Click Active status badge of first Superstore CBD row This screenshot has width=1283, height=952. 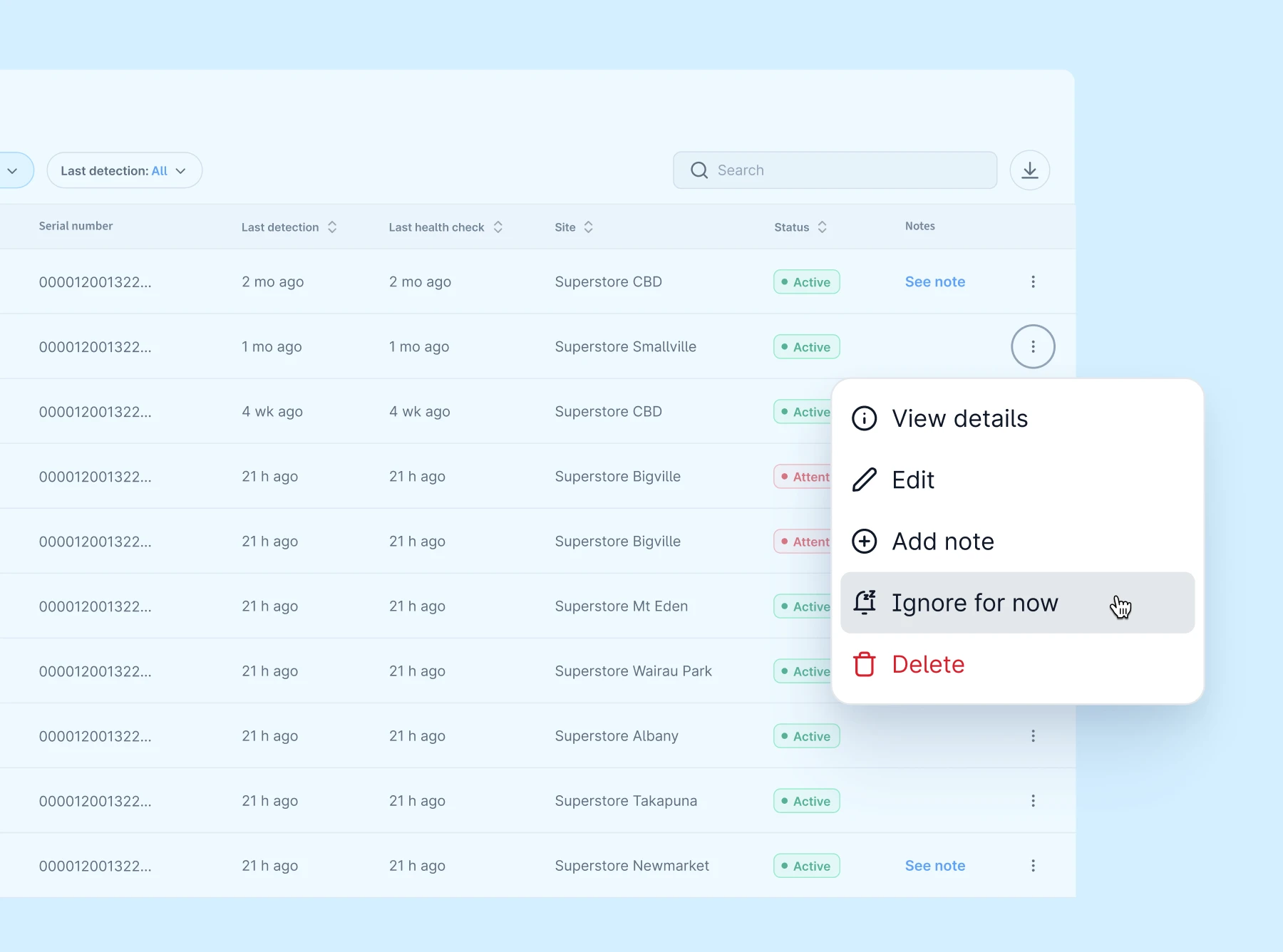tap(807, 281)
